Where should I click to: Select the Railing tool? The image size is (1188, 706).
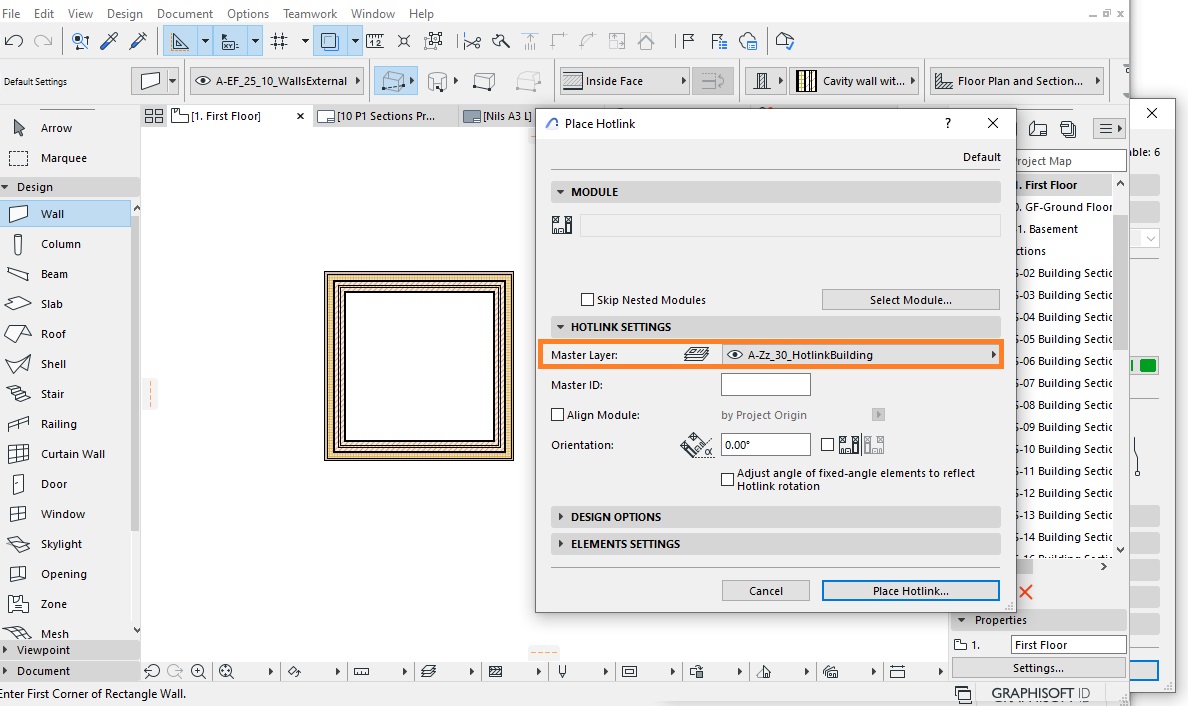[59, 424]
